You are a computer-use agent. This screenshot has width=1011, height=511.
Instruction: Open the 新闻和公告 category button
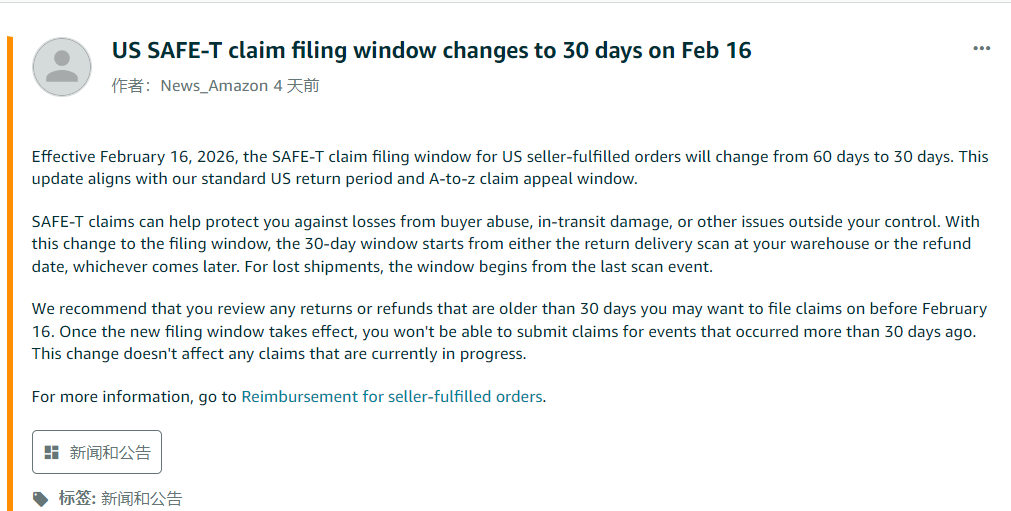(97, 453)
